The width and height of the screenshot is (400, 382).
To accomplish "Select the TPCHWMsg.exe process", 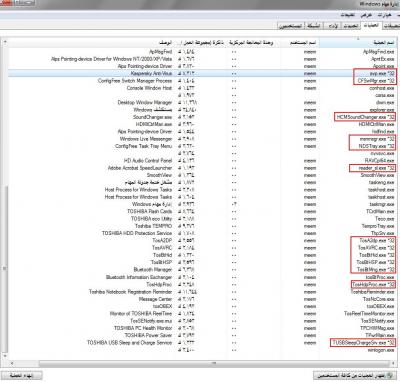I will click(377, 328).
